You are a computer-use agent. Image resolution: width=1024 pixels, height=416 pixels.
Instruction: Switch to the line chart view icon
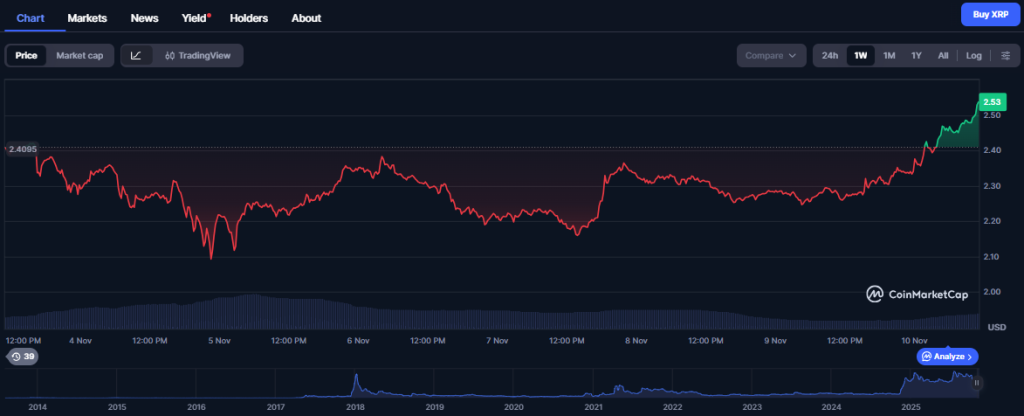[136, 55]
